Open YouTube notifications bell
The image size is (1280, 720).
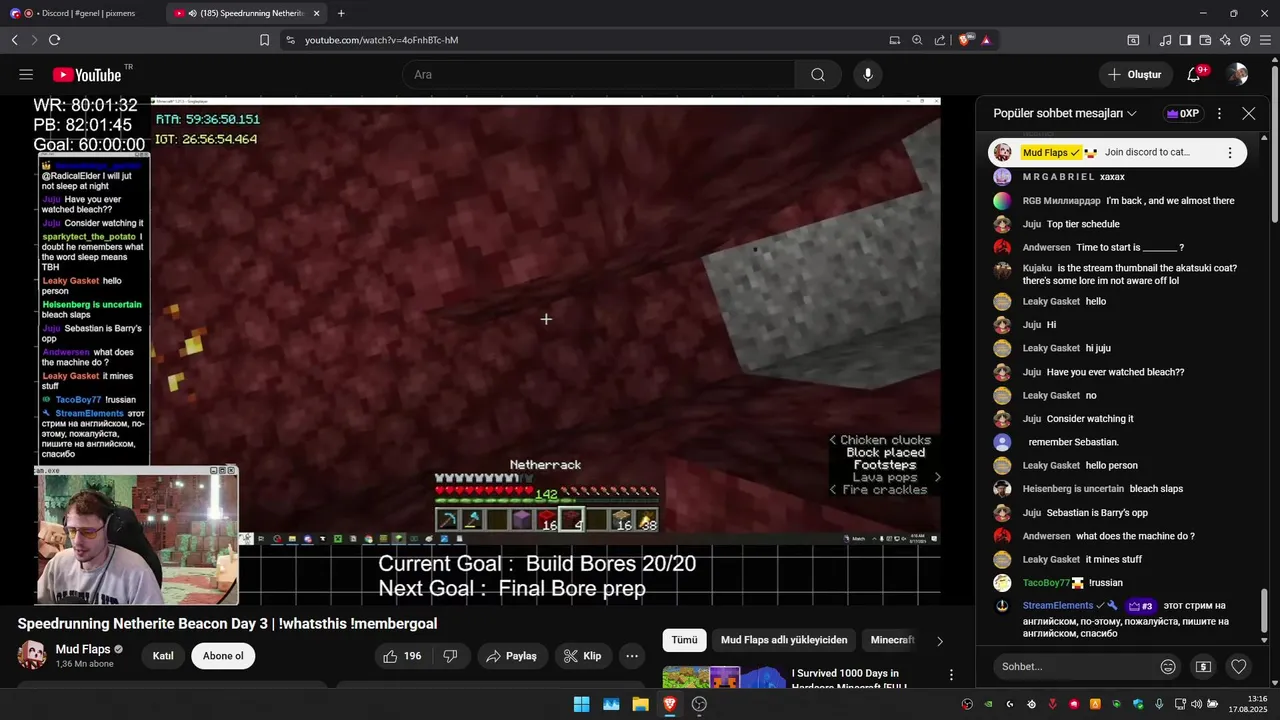coord(1194,75)
